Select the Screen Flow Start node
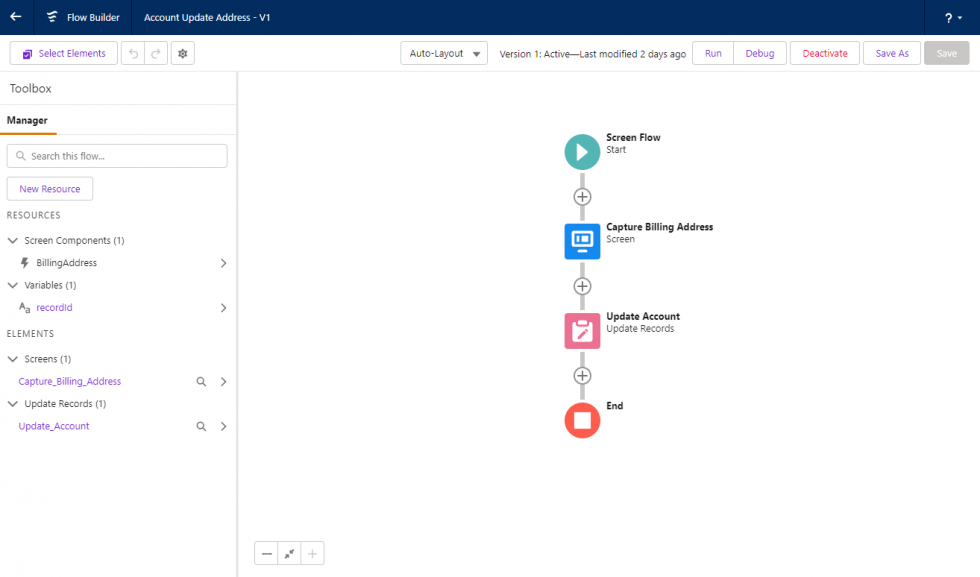This screenshot has height=577, width=980. point(582,152)
